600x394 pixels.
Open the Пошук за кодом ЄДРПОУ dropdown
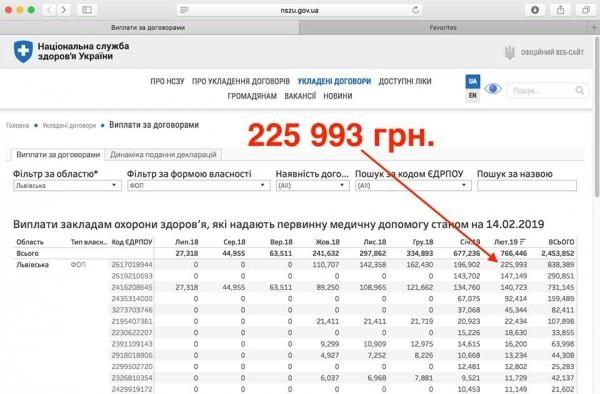tap(413, 186)
